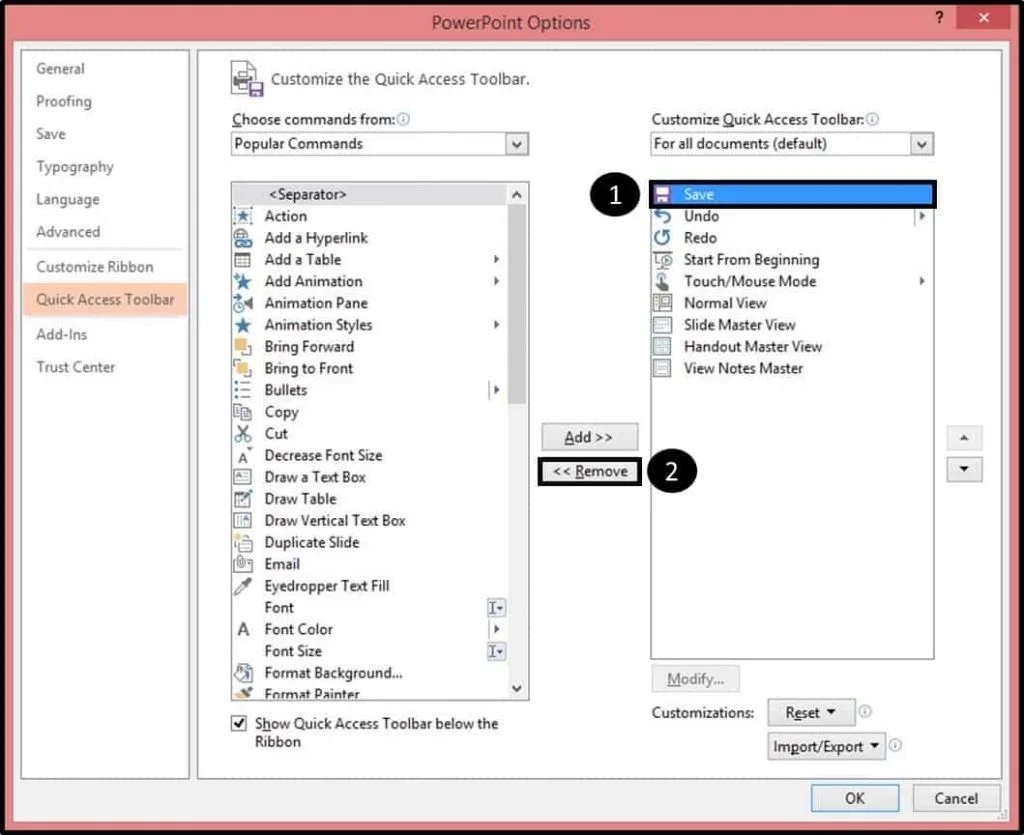This screenshot has width=1024, height=835.
Task: Click the Bullets list icon
Action: tap(242, 390)
